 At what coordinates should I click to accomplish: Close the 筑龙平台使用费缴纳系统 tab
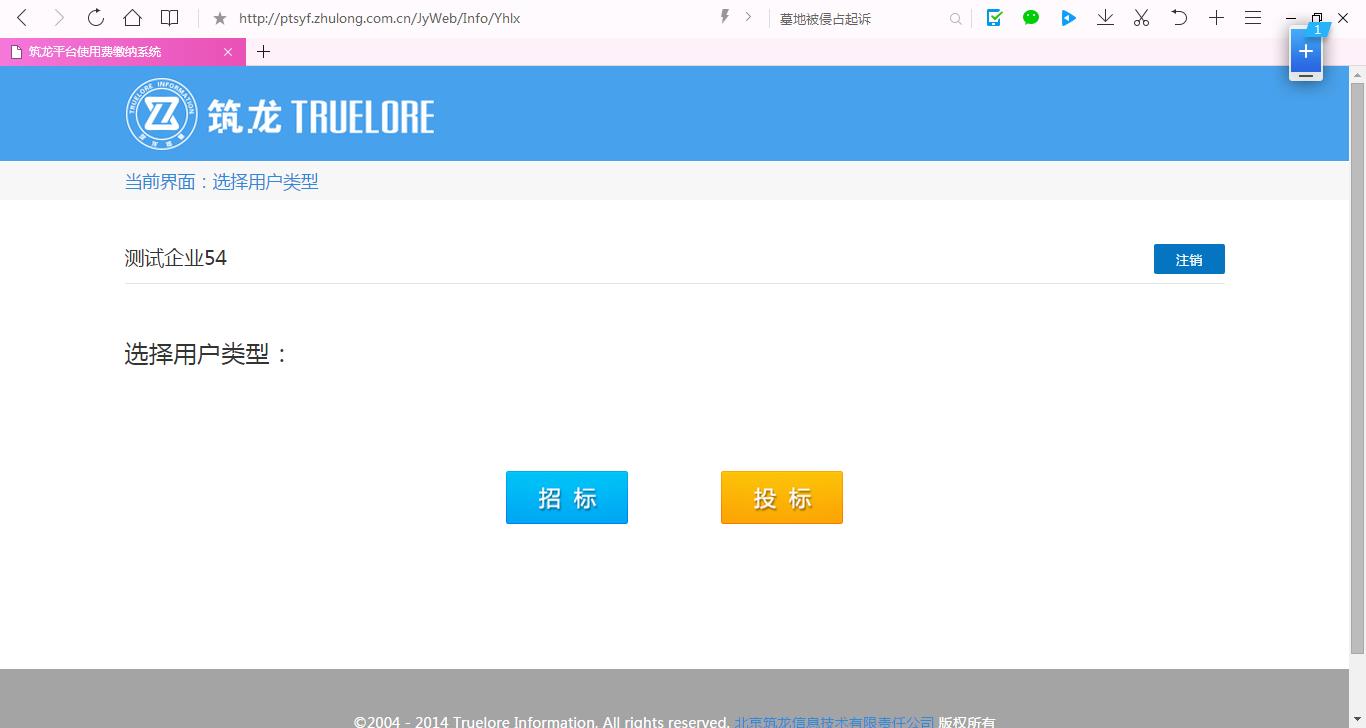pyautogui.click(x=228, y=52)
